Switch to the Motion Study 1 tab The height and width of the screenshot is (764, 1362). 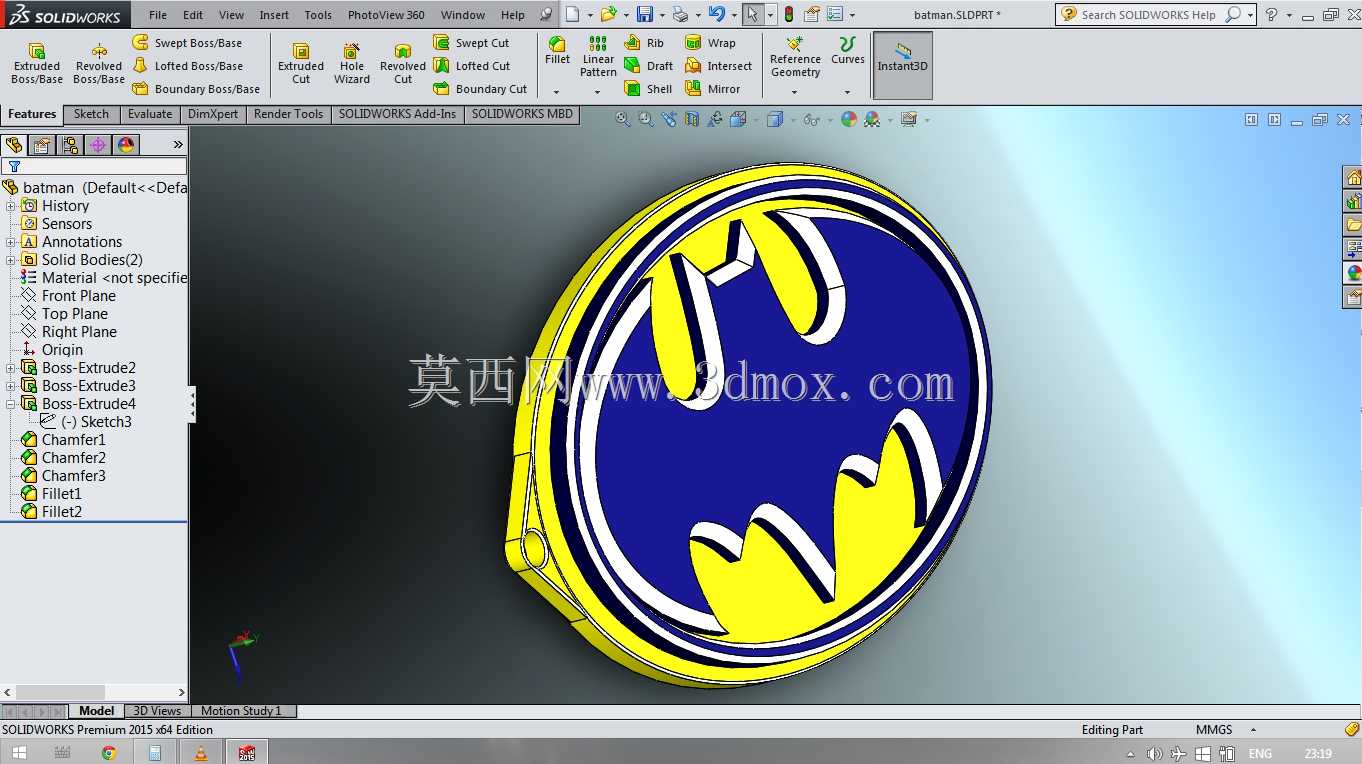[x=241, y=711]
